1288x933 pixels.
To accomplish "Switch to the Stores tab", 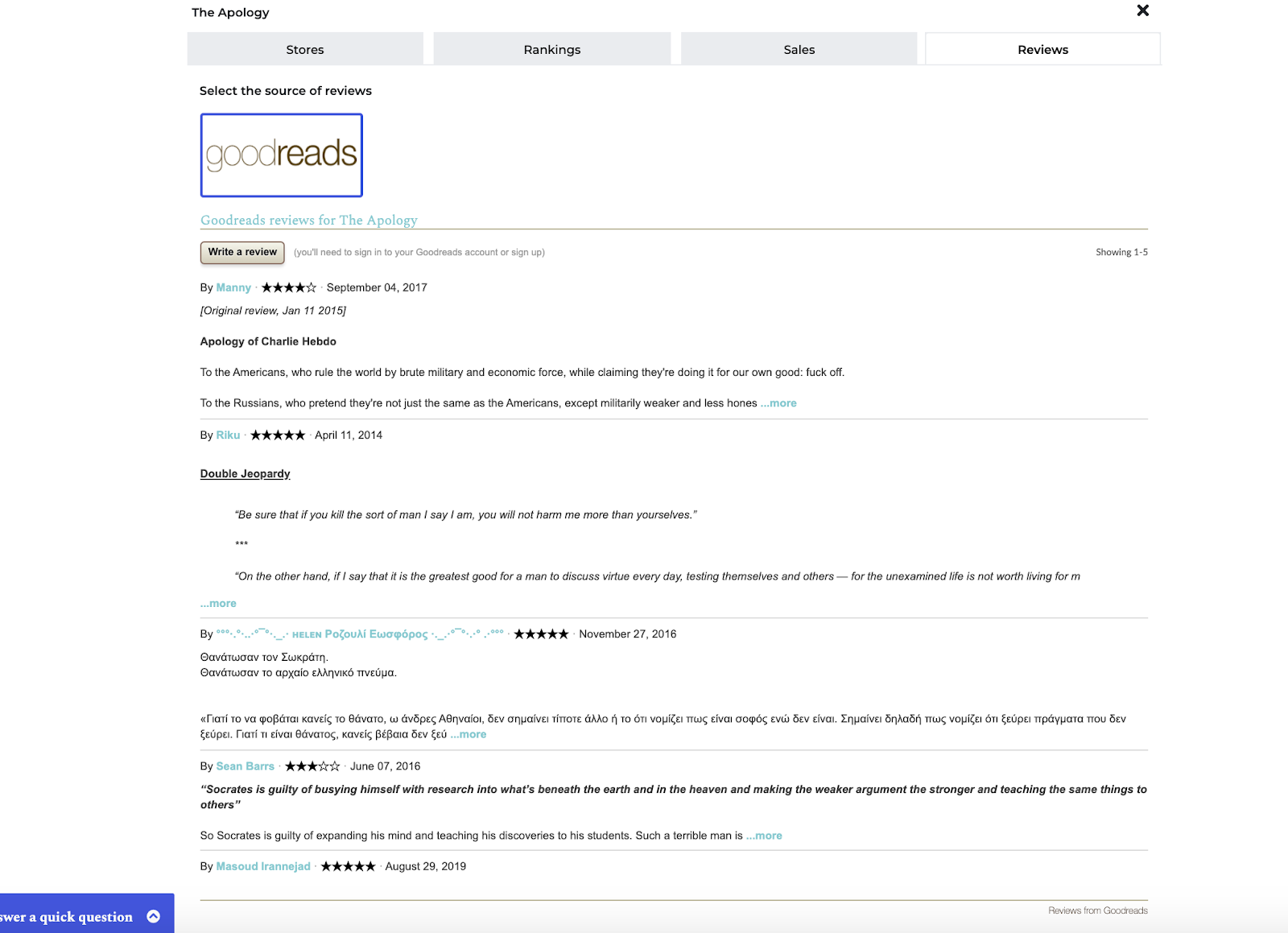I will [x=305, y=49].
